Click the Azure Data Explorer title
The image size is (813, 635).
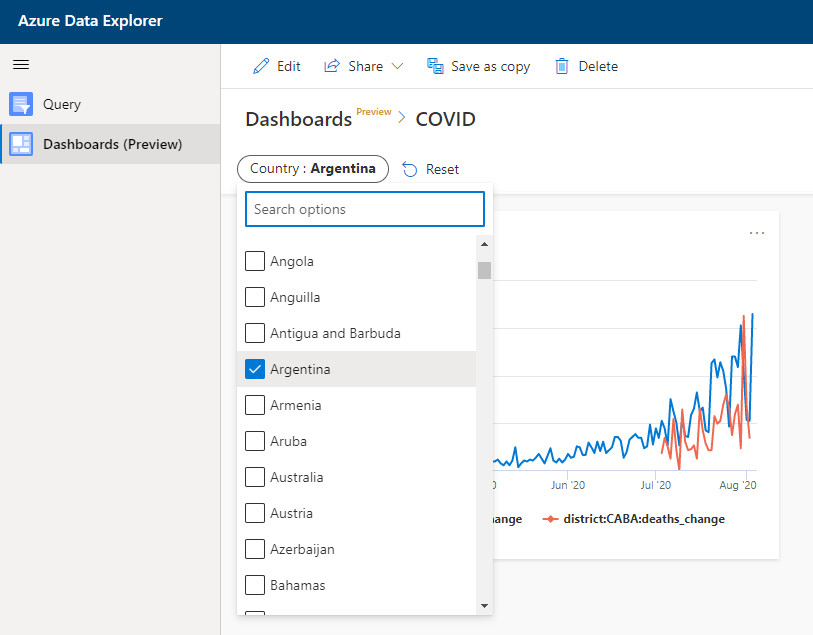(90, 21)
